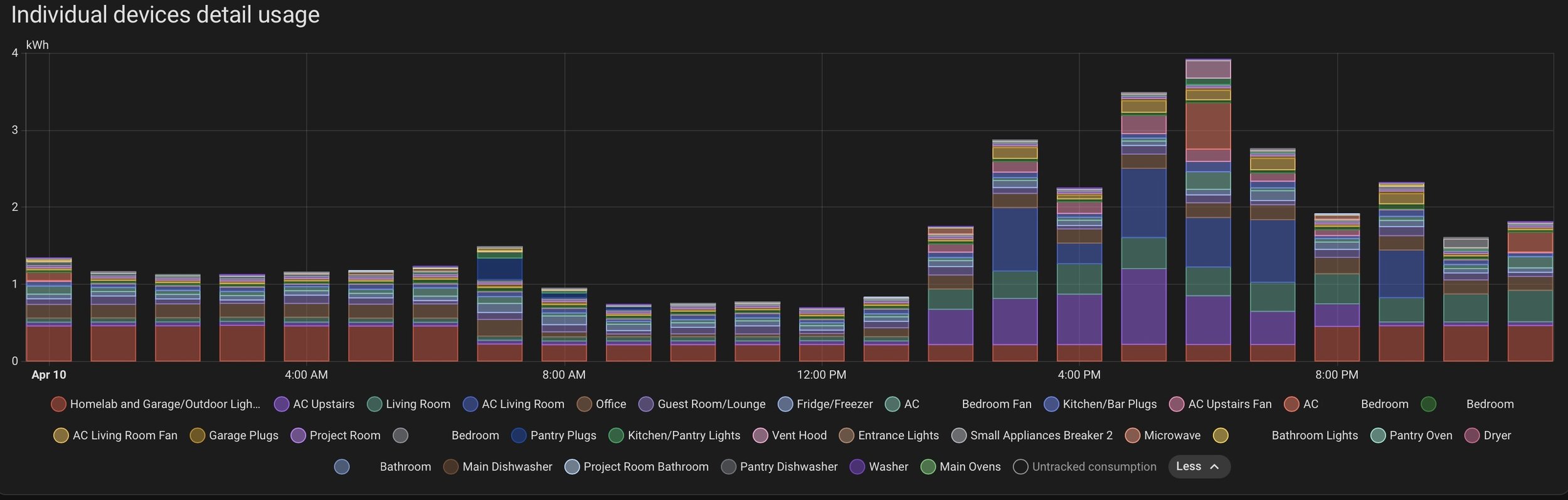The image size is (1568, 500).
Task: Select the bar at 8:00 PM
Action: [x=1337, y=287]
